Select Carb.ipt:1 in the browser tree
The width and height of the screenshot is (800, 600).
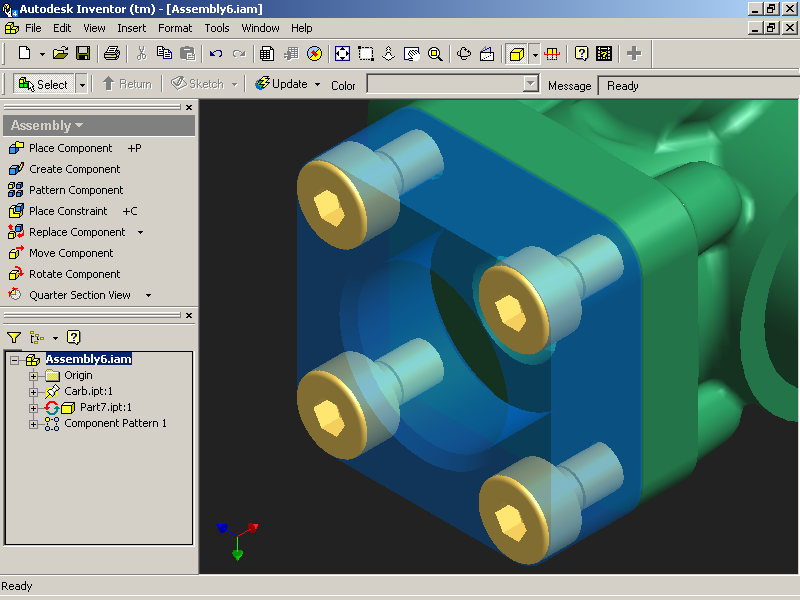coord(88,391)
